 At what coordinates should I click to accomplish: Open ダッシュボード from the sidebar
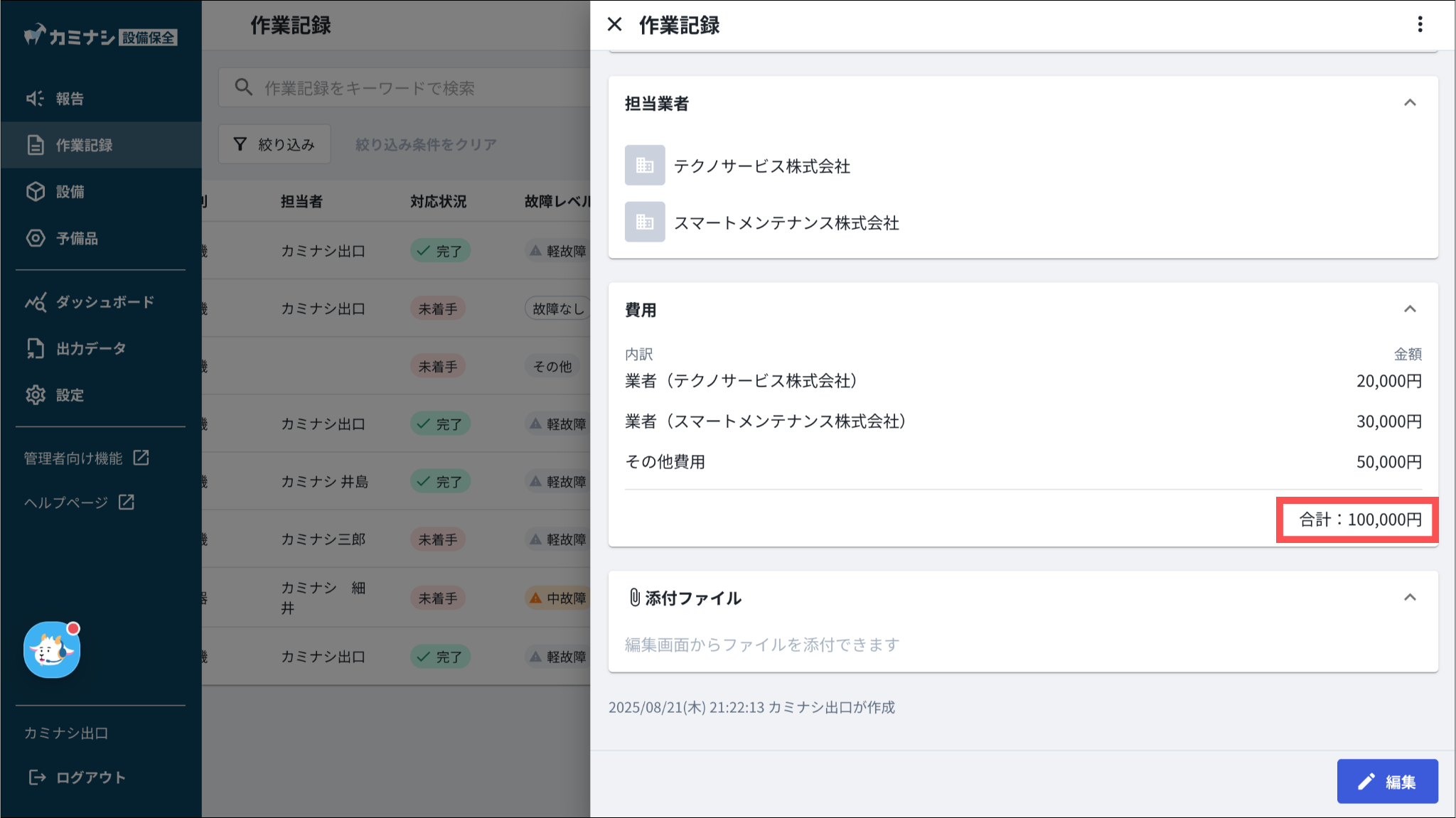pyautogui.click(x=105, y=302)
